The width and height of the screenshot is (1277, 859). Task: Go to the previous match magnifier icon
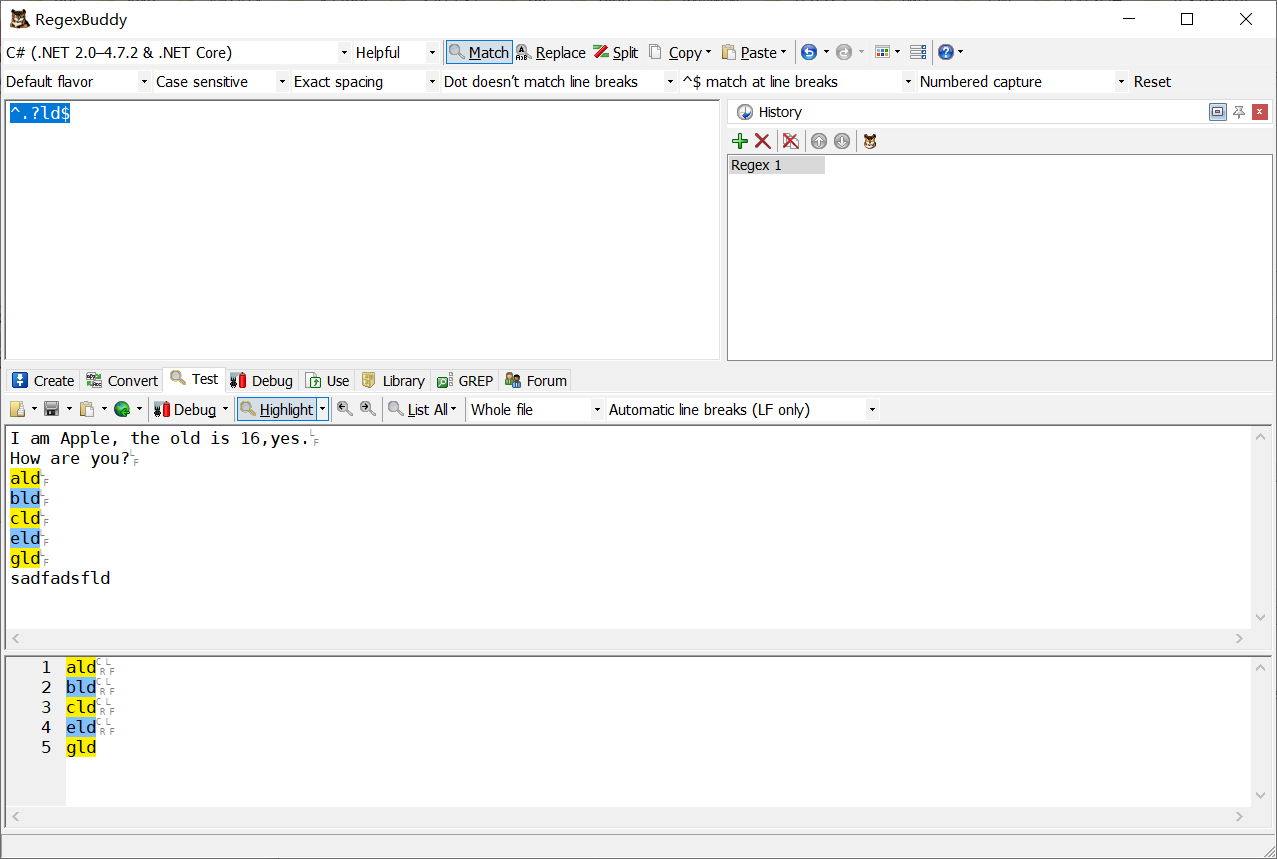345,409
